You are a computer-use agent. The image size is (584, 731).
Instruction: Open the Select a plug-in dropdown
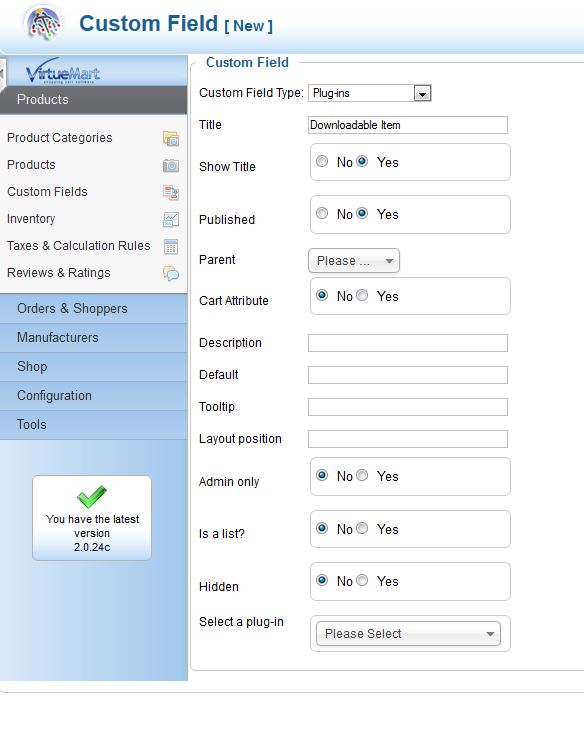[408, 634]
